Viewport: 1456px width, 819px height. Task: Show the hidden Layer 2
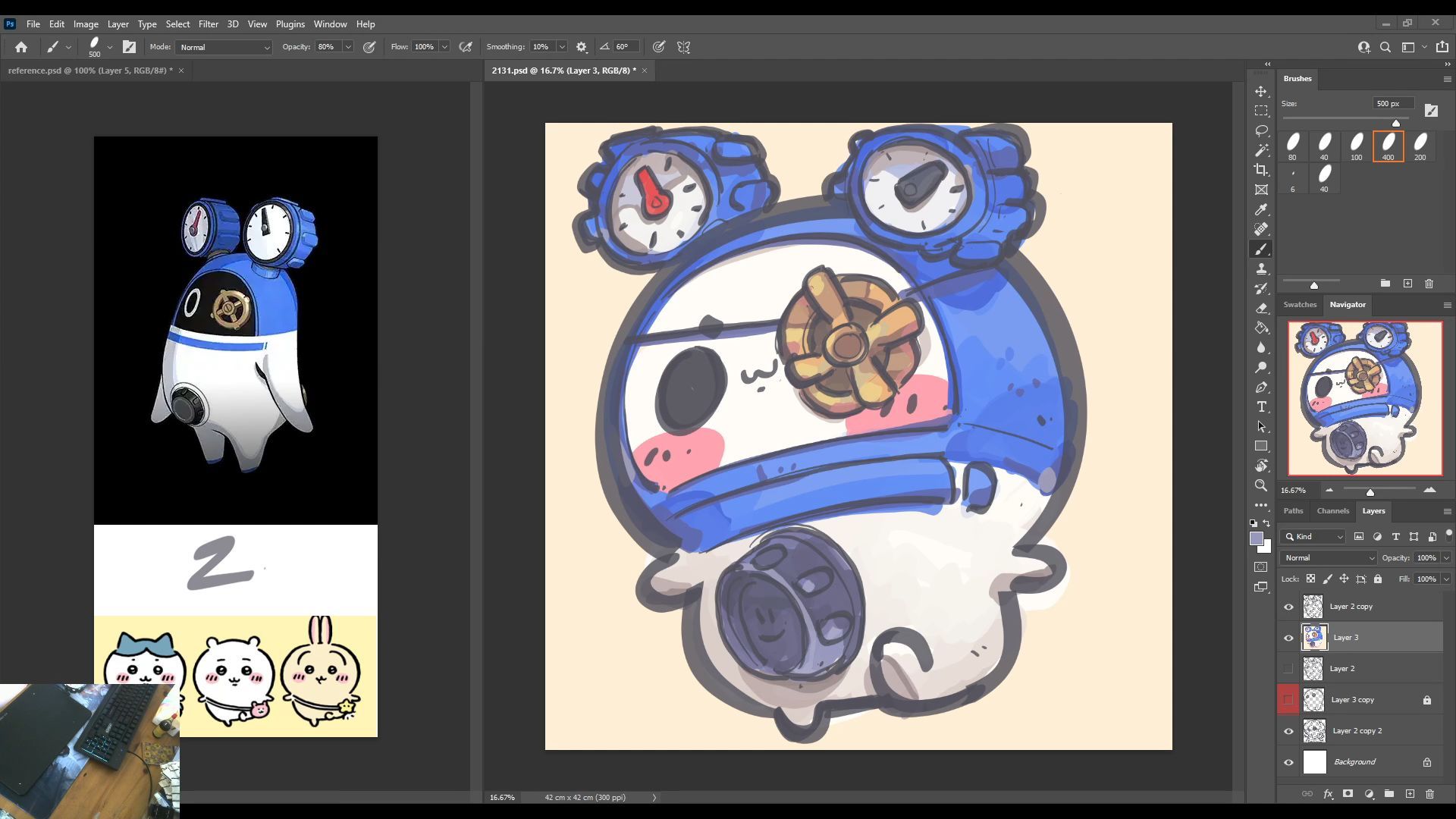pos(1288,669)
